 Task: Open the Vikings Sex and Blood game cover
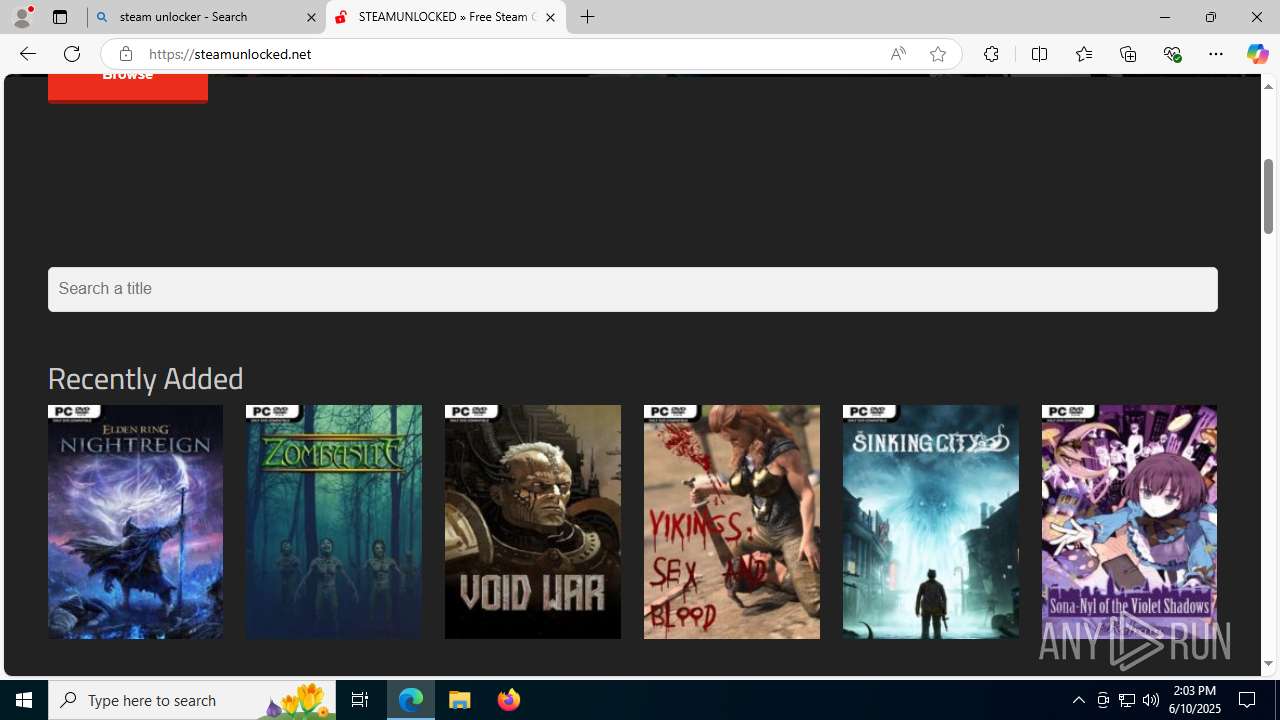click(732, 522)
